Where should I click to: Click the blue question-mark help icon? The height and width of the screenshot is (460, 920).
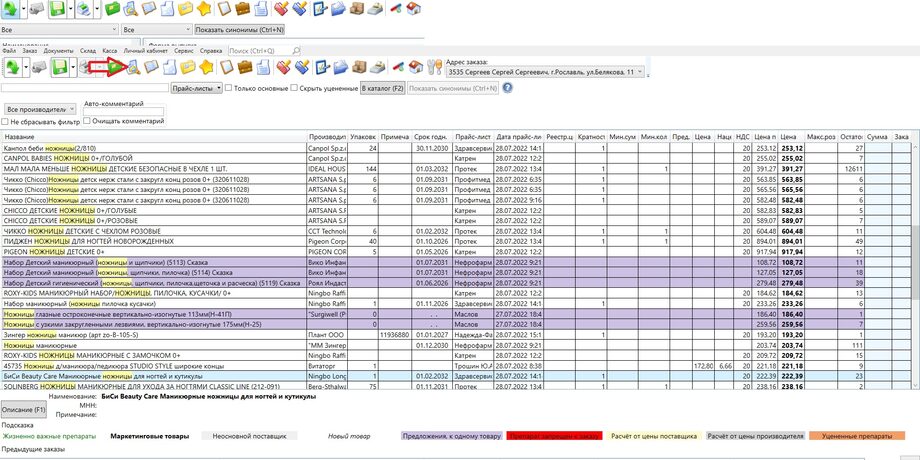point(508,88)
